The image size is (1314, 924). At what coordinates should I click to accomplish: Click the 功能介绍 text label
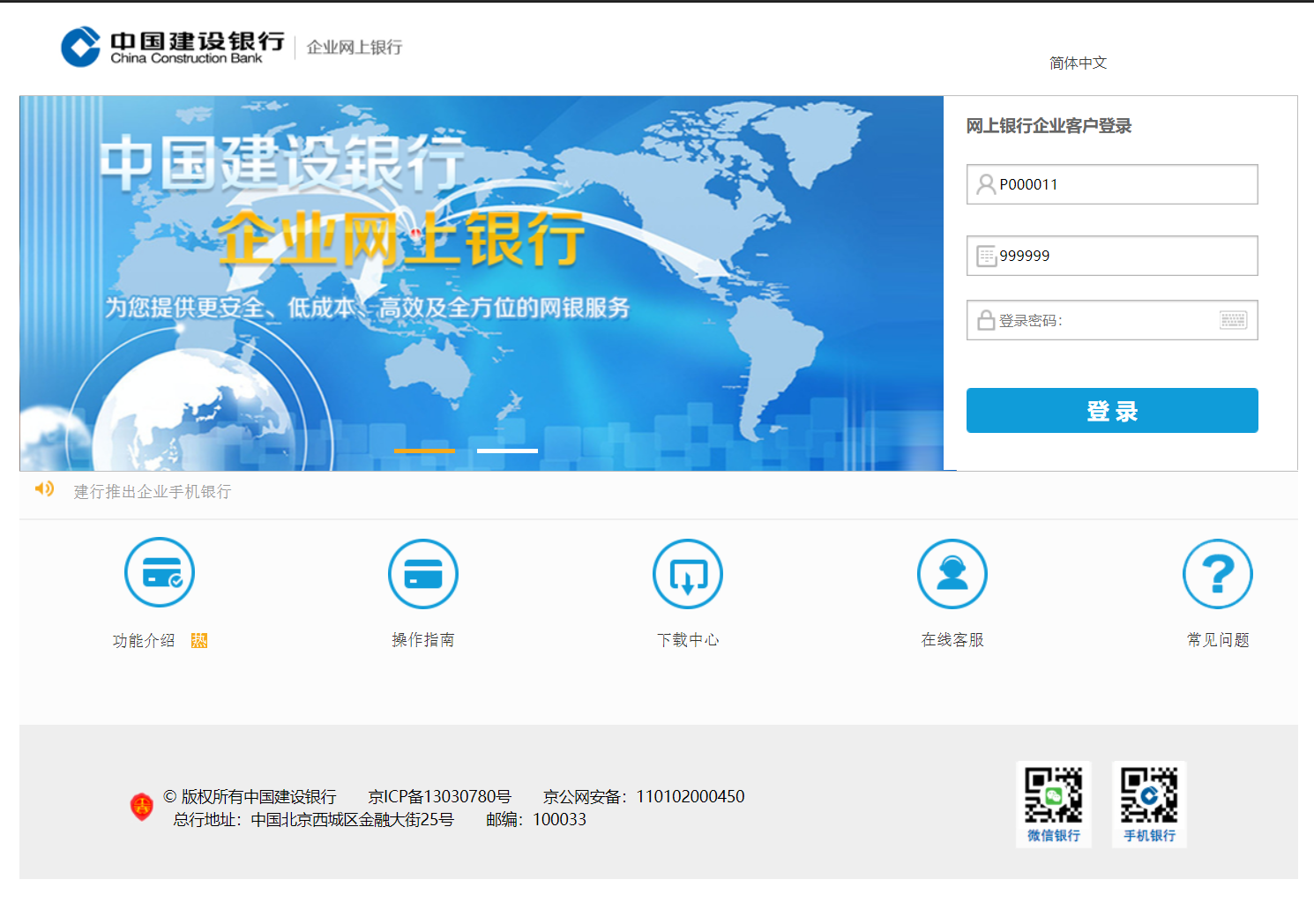click(144, 640)
